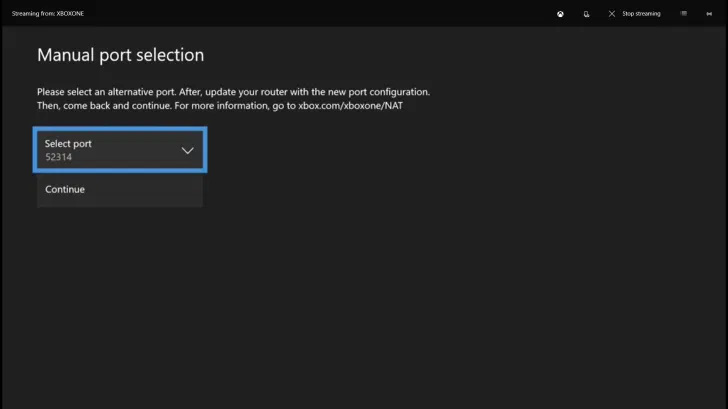Click the device icon beside Xbox logo

pos(586,14)
